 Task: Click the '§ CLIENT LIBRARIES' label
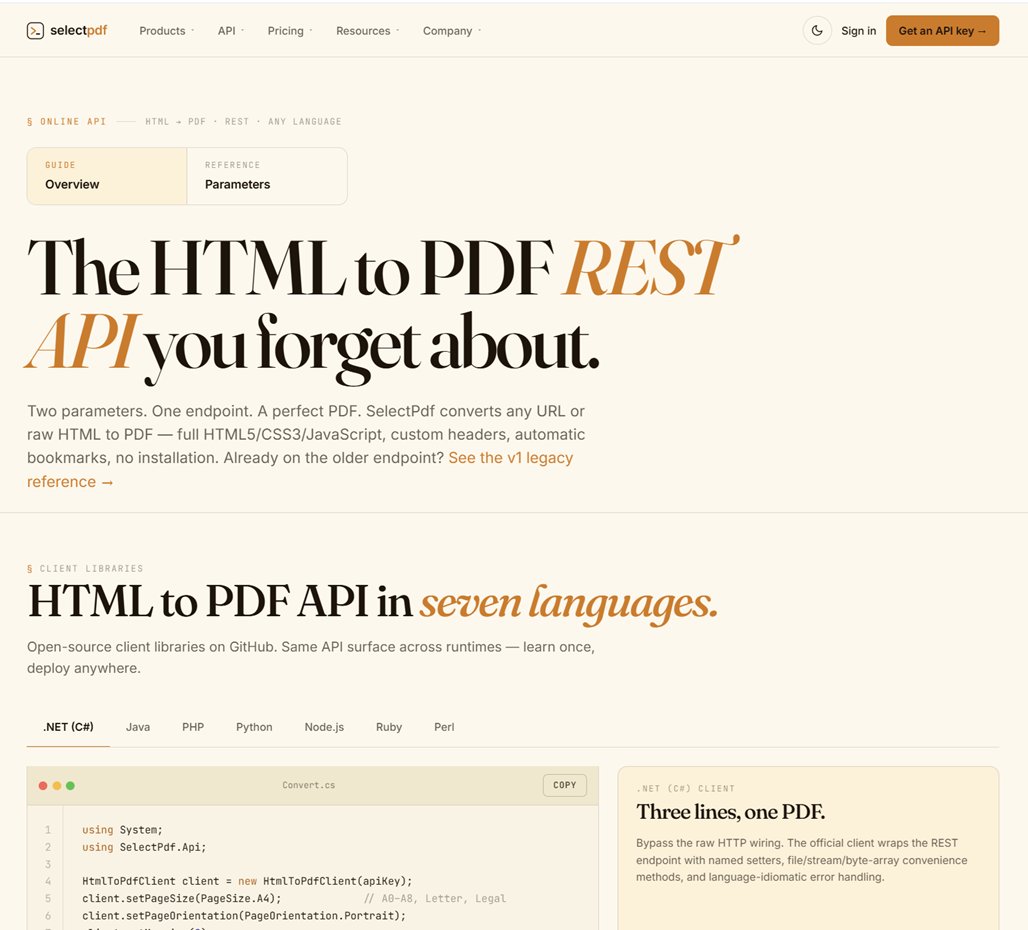[85, 568]
